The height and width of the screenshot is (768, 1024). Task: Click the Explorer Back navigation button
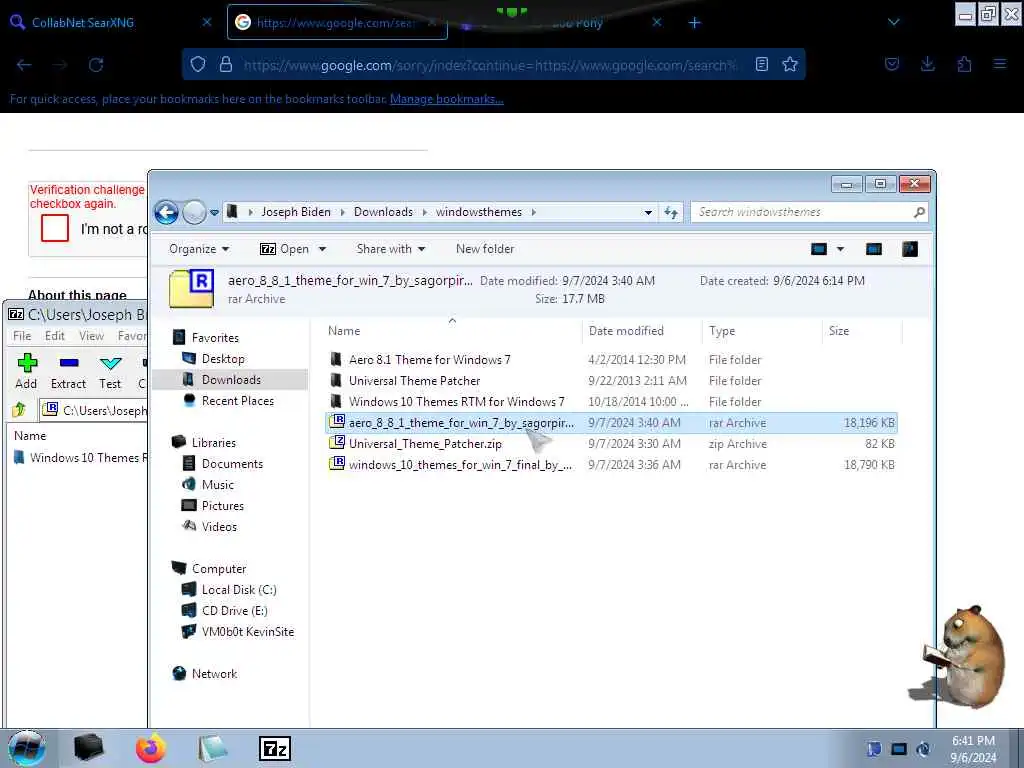pos(167,212)
